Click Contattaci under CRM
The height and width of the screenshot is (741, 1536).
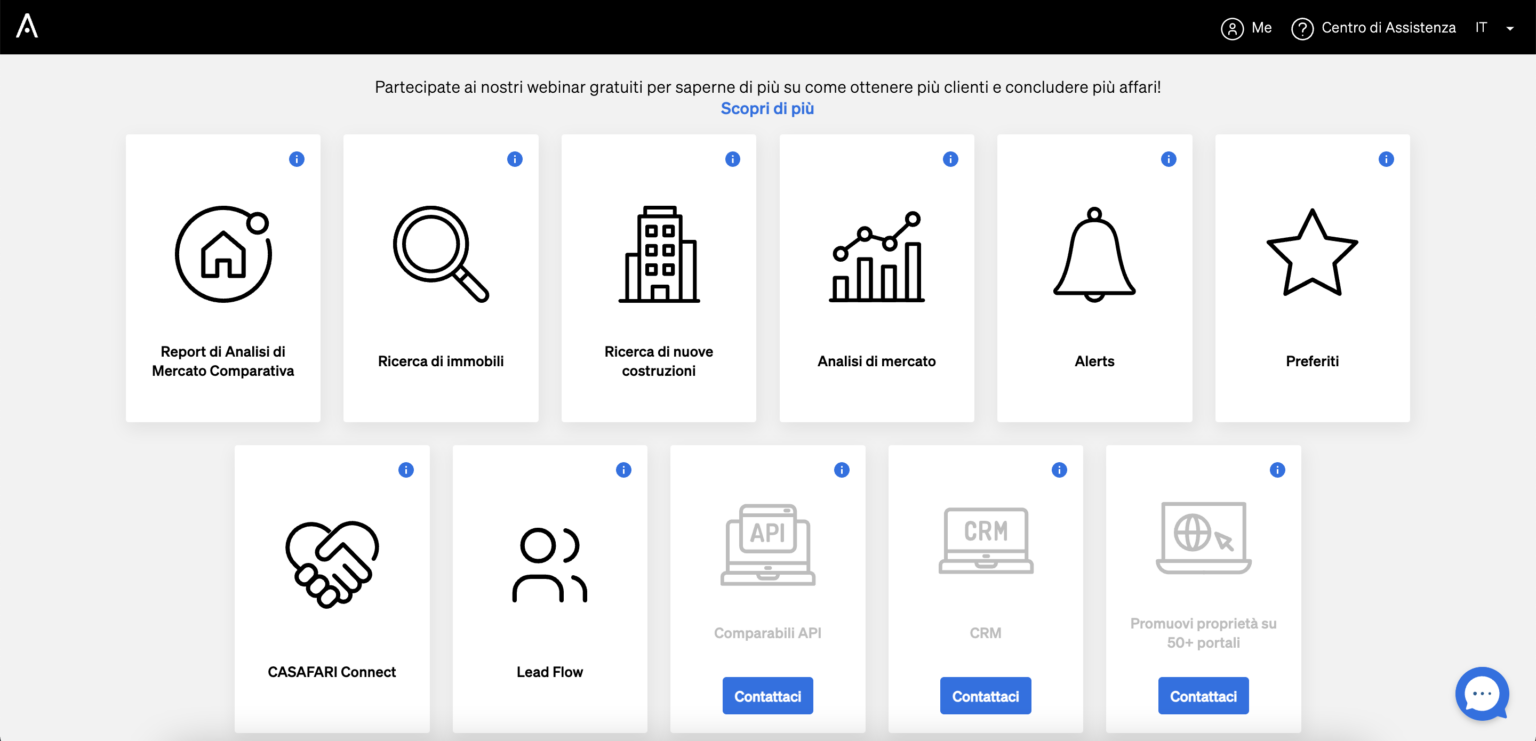click(x=986, y=696)
